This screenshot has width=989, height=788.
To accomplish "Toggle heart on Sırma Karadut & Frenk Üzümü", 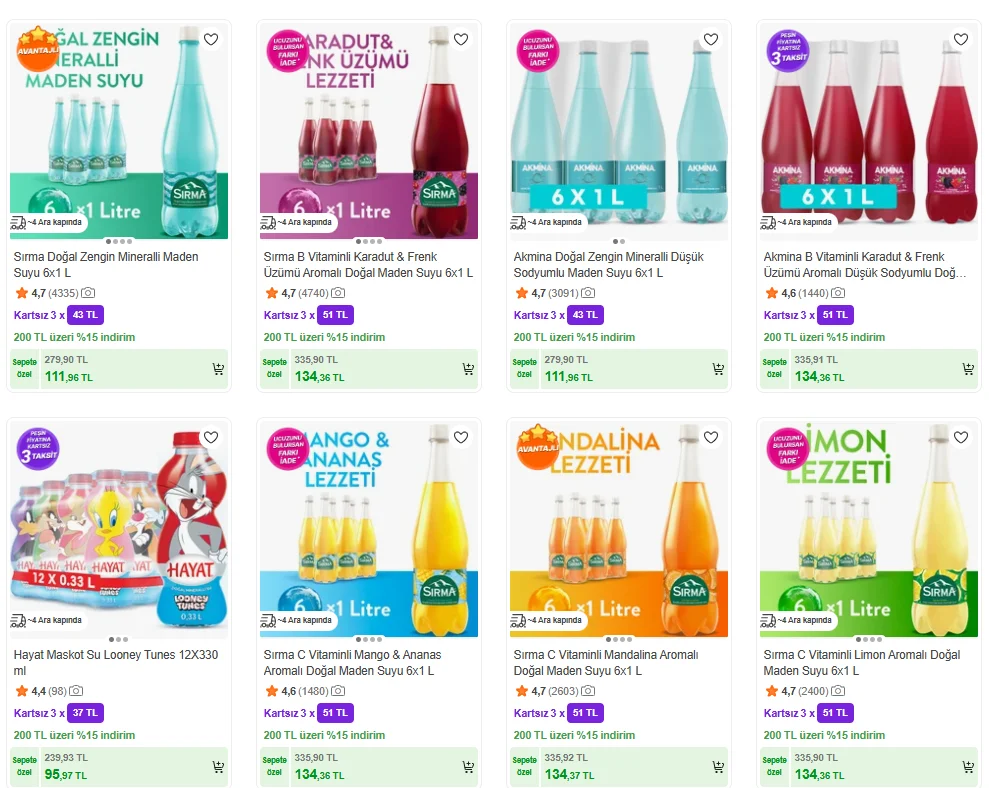I will click(461, 40).
